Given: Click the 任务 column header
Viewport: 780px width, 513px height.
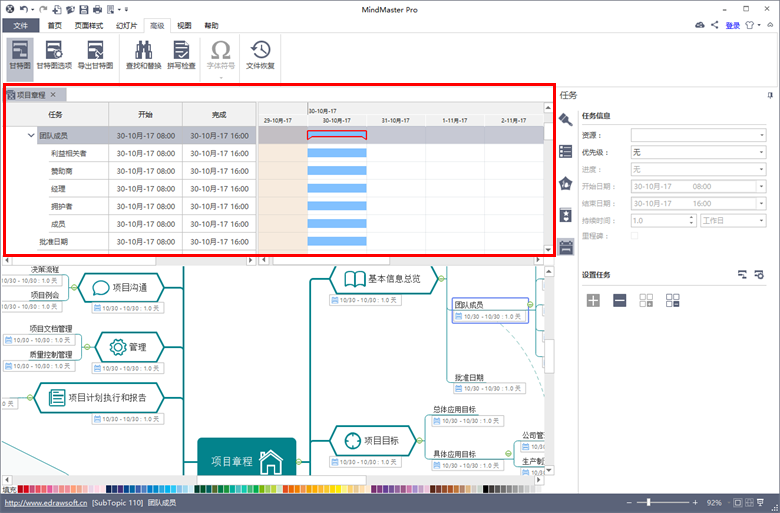Looking at the screenshot, I should [56, 114].
